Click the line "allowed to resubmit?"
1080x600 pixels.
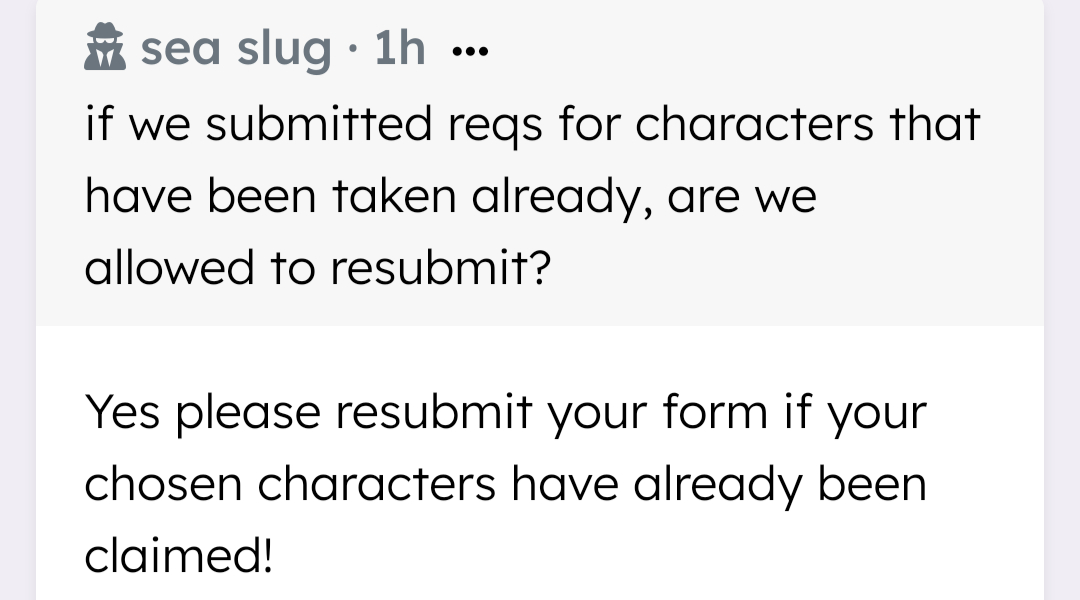318,269
